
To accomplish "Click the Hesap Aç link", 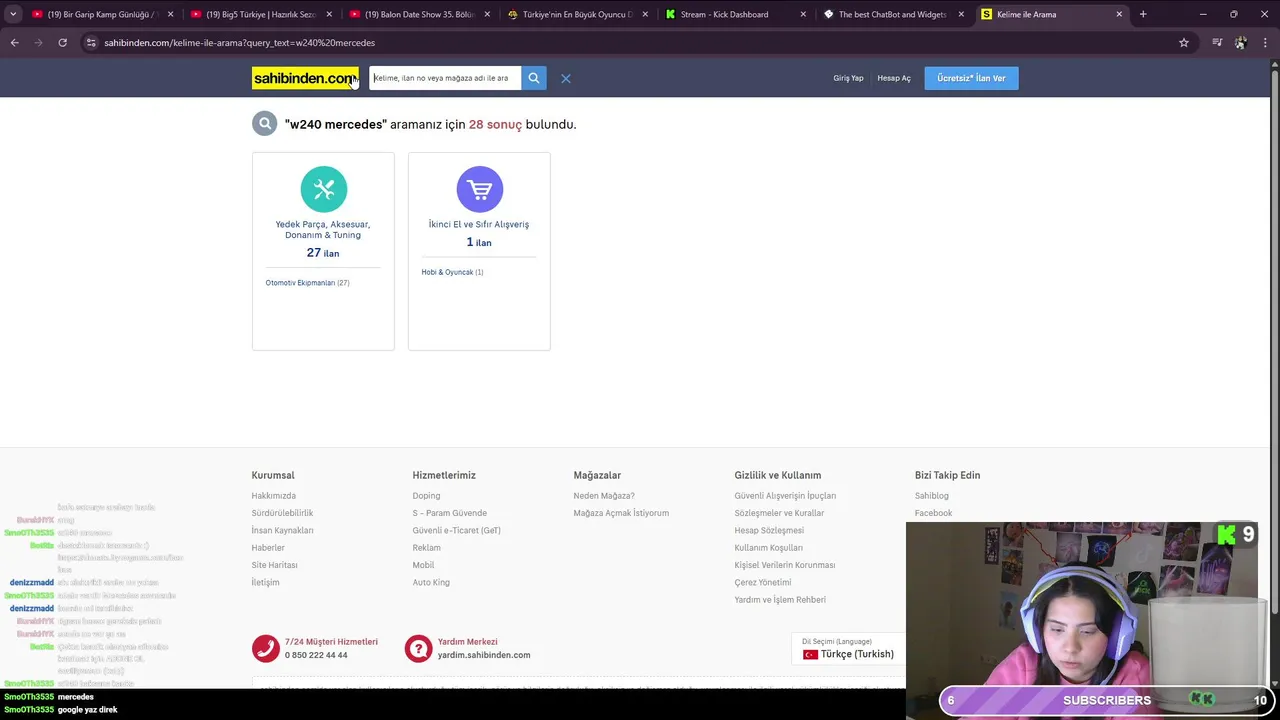I will (x=894, y=78).
